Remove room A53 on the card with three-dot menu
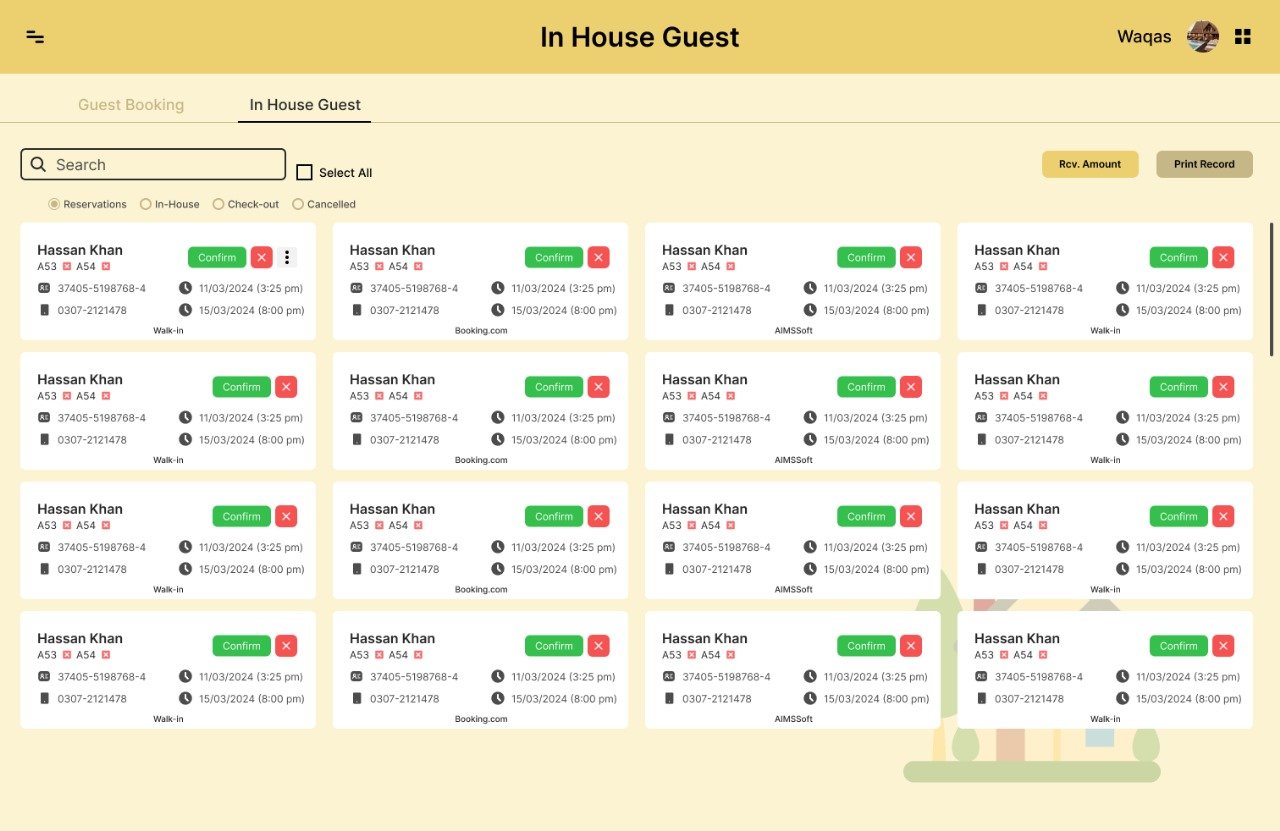 (67, 266)
